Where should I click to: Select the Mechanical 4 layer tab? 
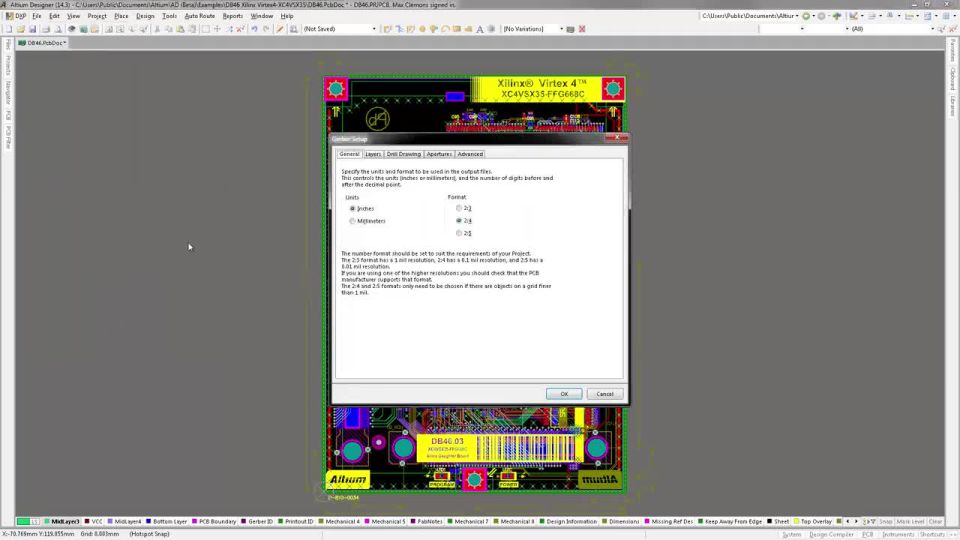click(x=339, y=522)
